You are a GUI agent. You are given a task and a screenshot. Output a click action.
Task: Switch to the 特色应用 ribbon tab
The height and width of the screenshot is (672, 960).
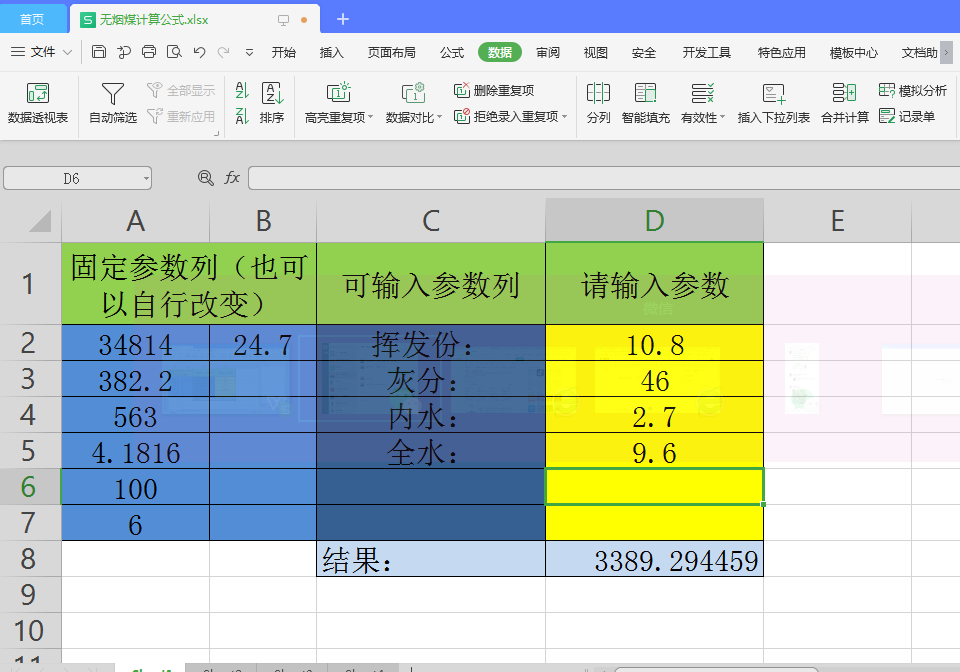point(781,53)
